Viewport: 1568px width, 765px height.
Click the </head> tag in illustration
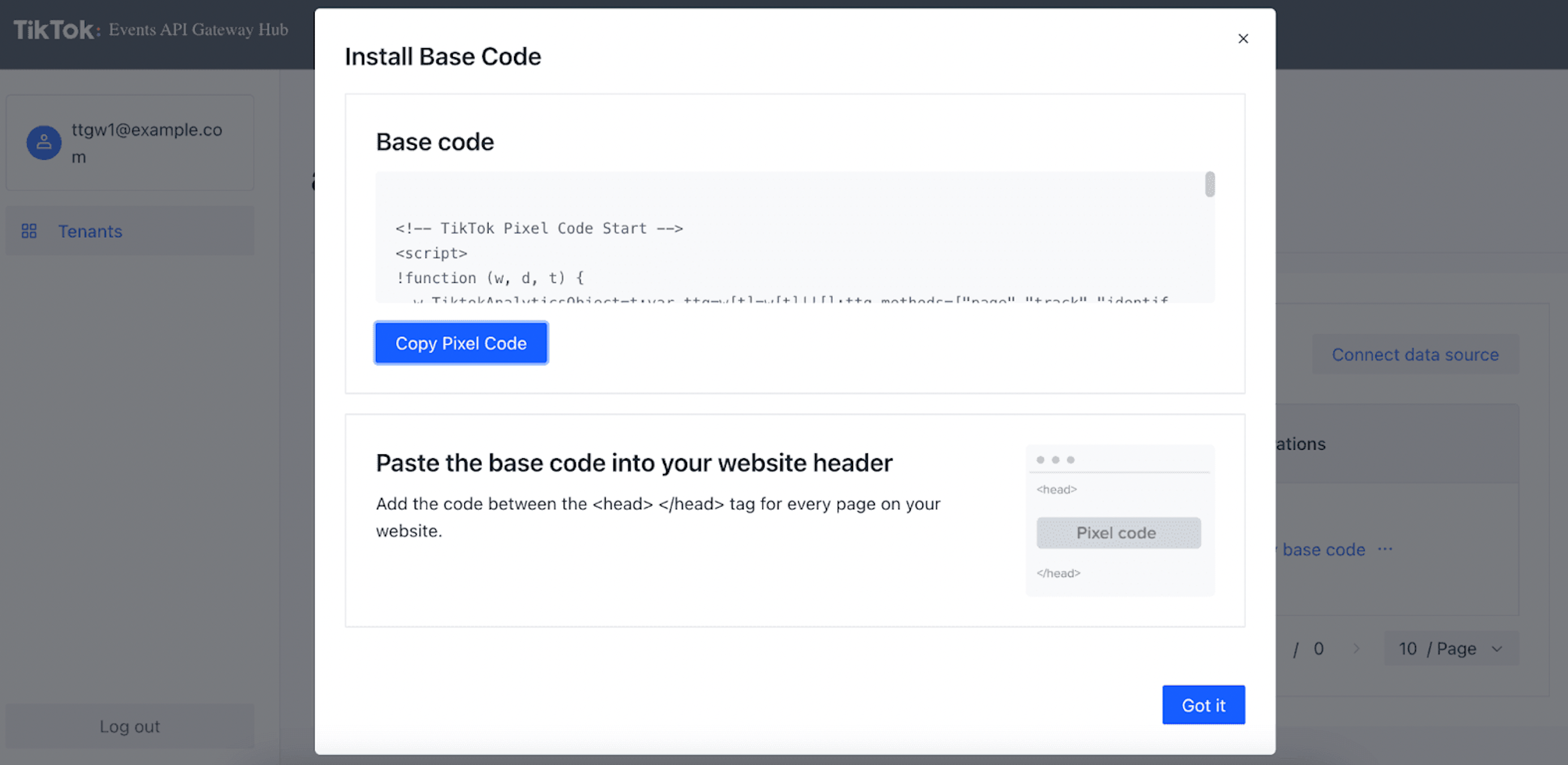pyautogui.click(x=1059, y=573)
